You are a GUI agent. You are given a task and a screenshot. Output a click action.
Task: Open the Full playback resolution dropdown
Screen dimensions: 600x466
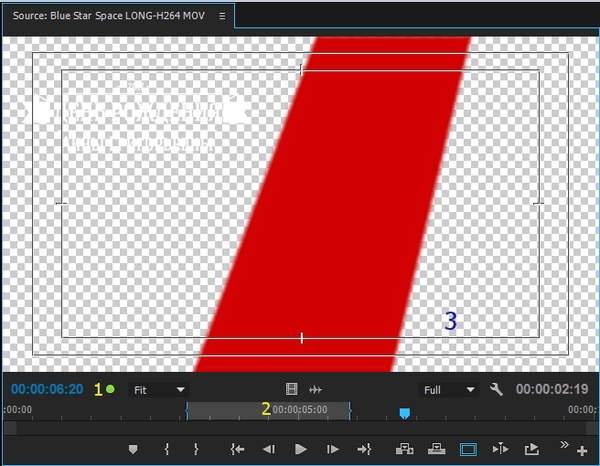(x=448, y=390)
